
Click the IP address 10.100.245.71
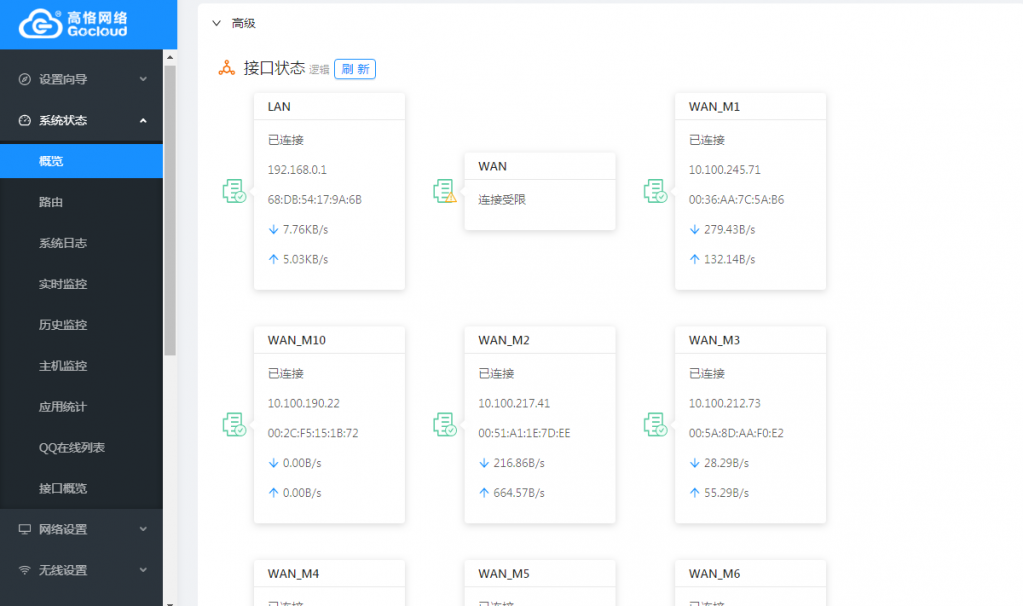click(725, 170)
